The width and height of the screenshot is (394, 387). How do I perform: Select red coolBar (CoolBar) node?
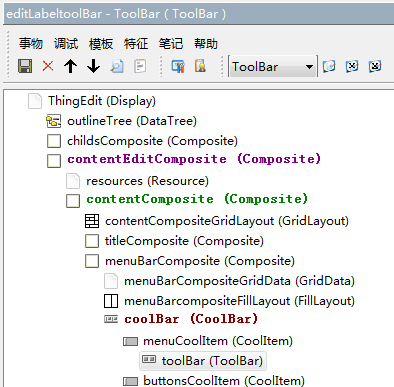click(x=191, y=319)
